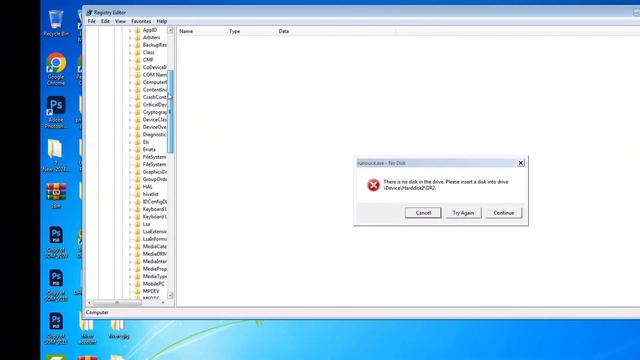Image resolution: width=640 pixels, height=360 pixels.
Task: Click the folder icon beside Errata
Action: pyautogui.click(x=138, y=149)
